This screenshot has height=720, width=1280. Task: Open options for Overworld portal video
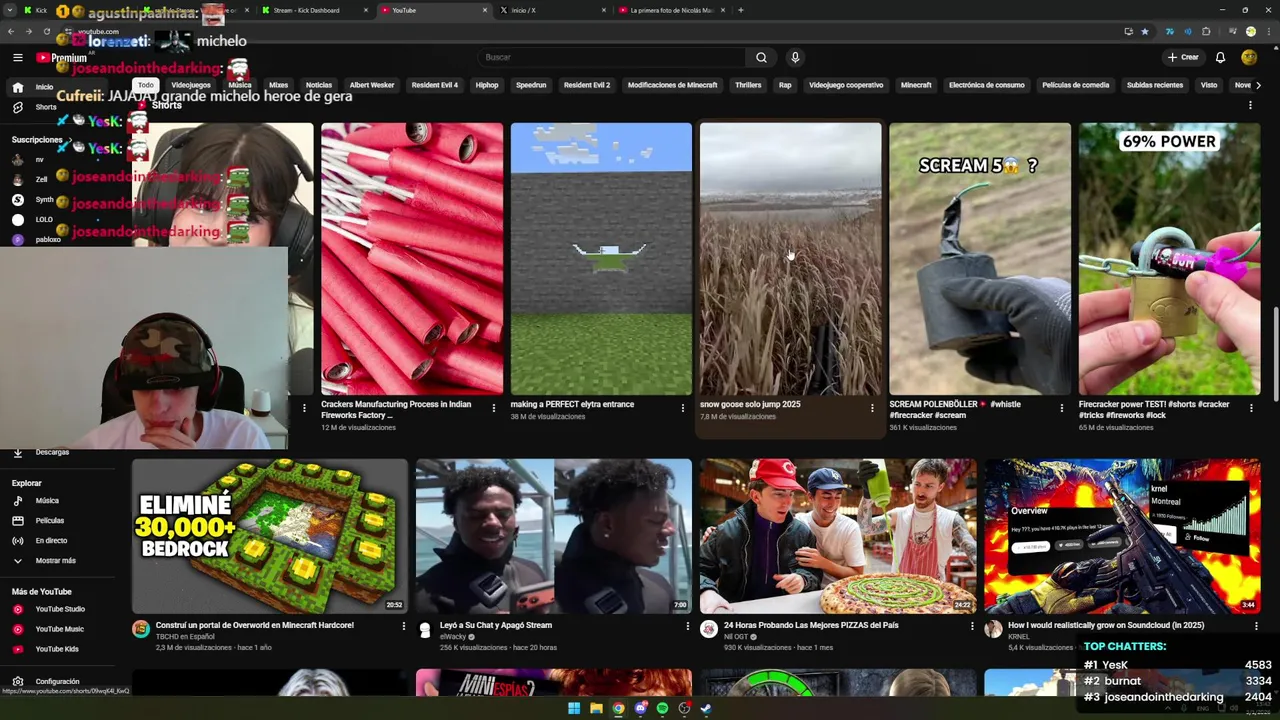pos(404,626)
